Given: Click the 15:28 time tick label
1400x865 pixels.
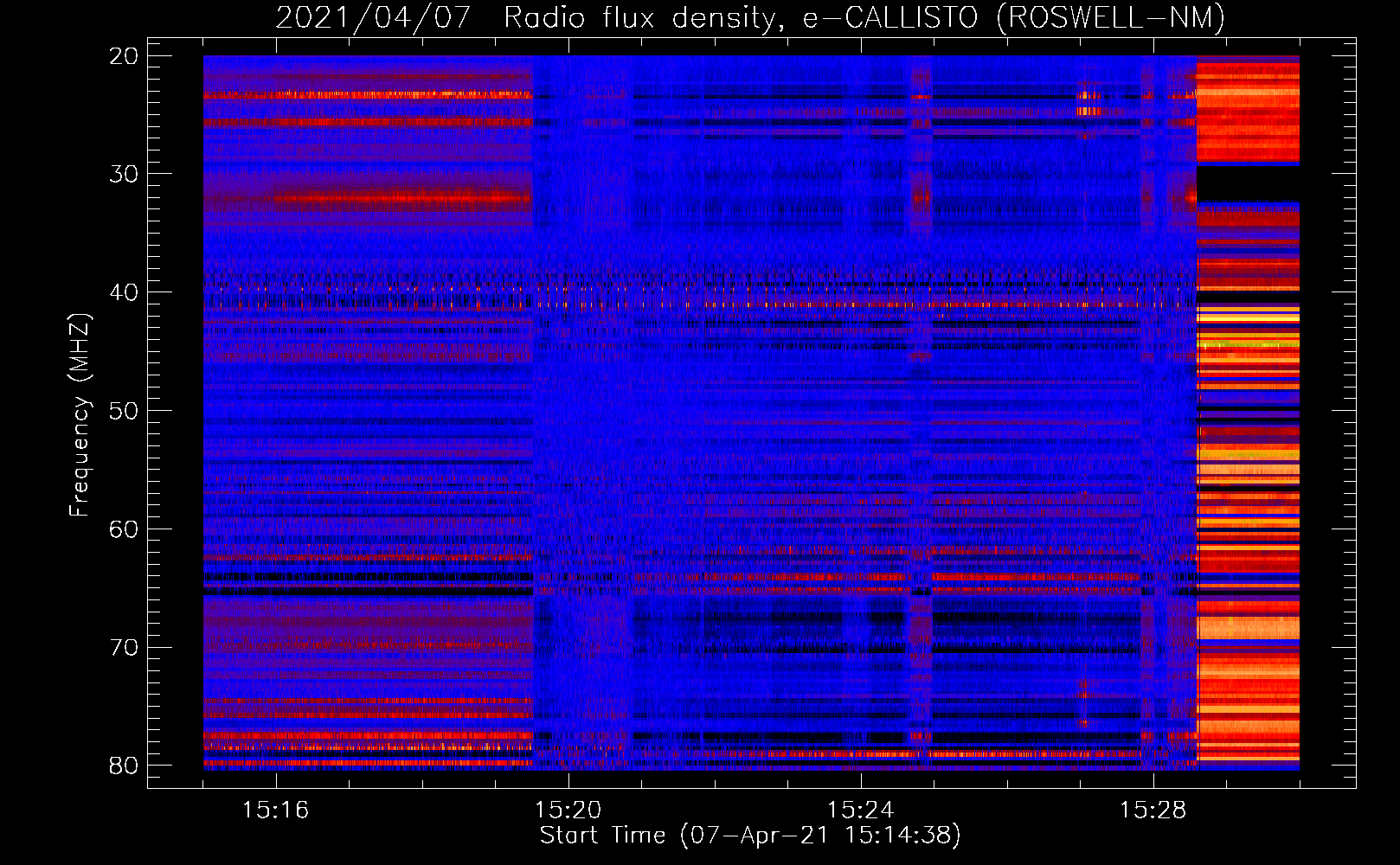Looking at the screenshot, I should coord(1153,810).
